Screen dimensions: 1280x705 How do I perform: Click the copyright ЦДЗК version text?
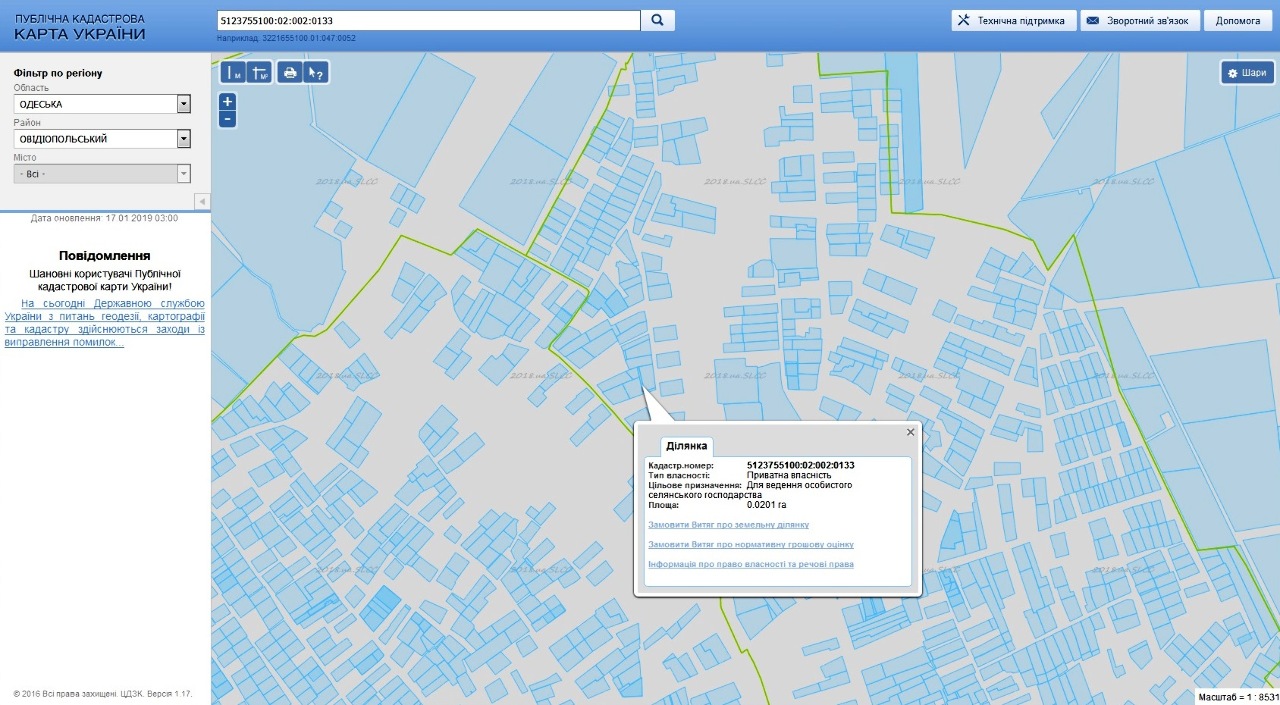pos(103,694)
